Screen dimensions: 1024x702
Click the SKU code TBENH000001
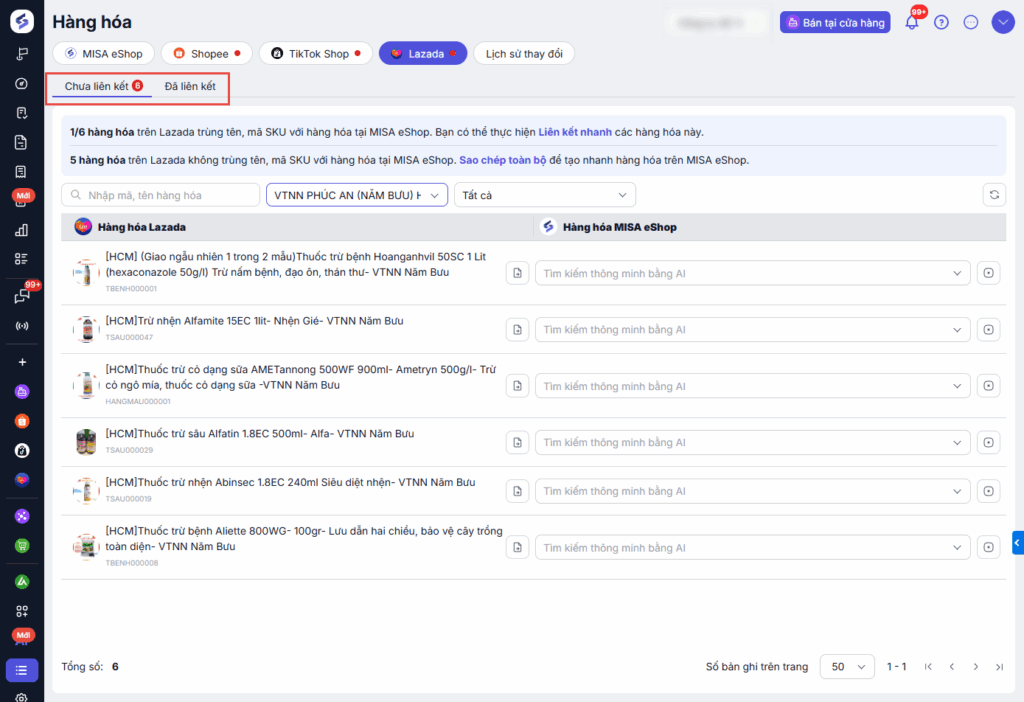coord(131,289)
